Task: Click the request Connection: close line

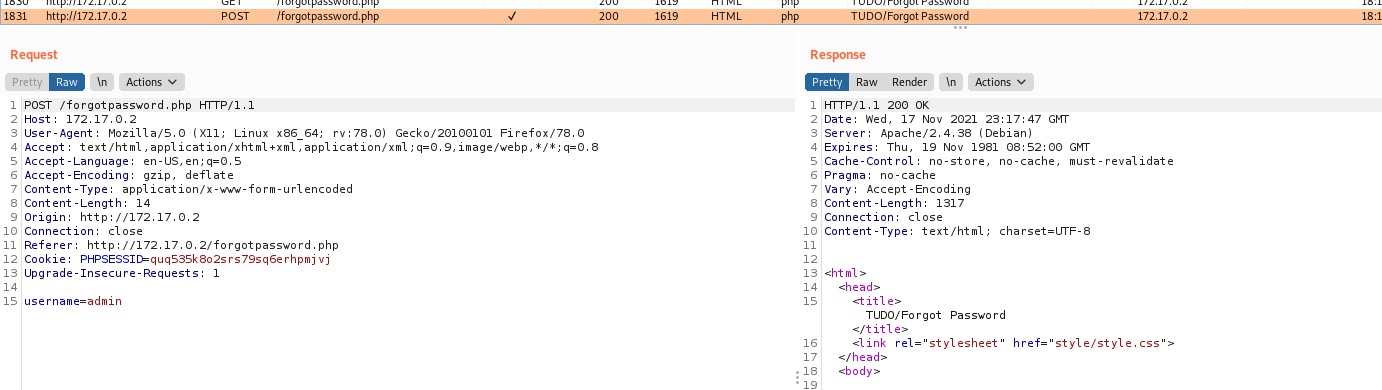Action: pyautogui.click(x=83, y=231)
